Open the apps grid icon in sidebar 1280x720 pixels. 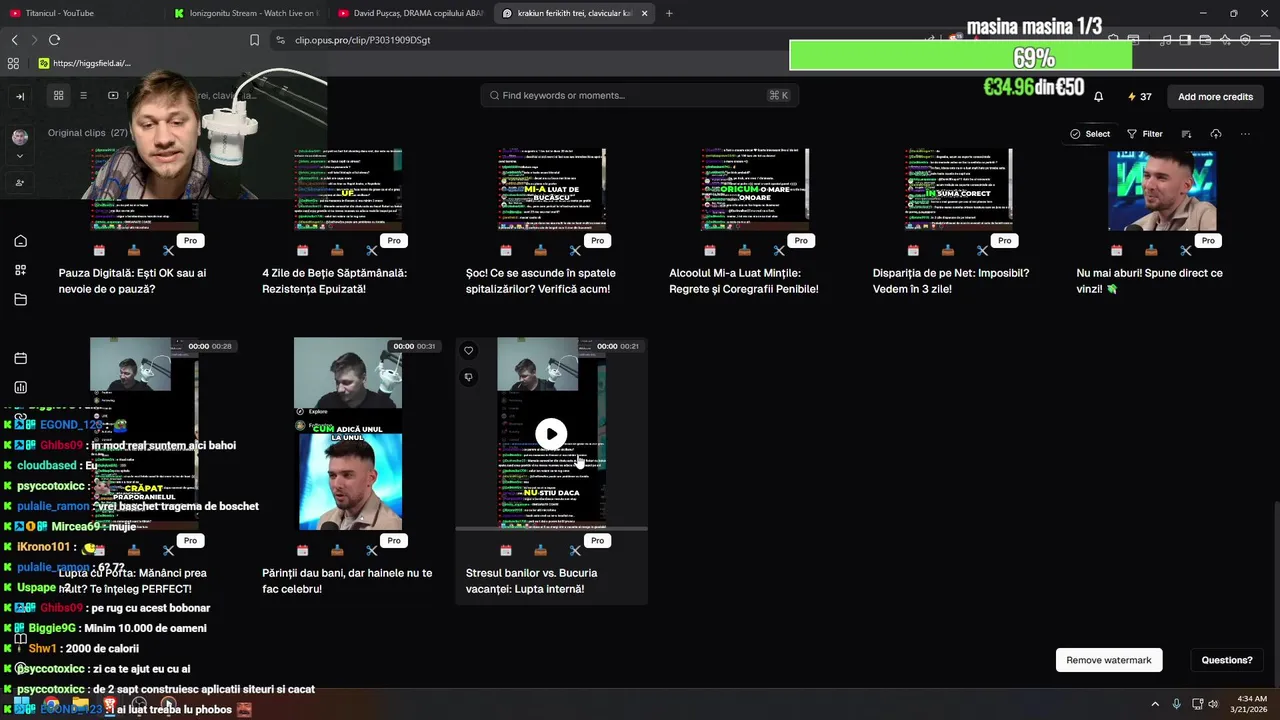tap(20, 270)
